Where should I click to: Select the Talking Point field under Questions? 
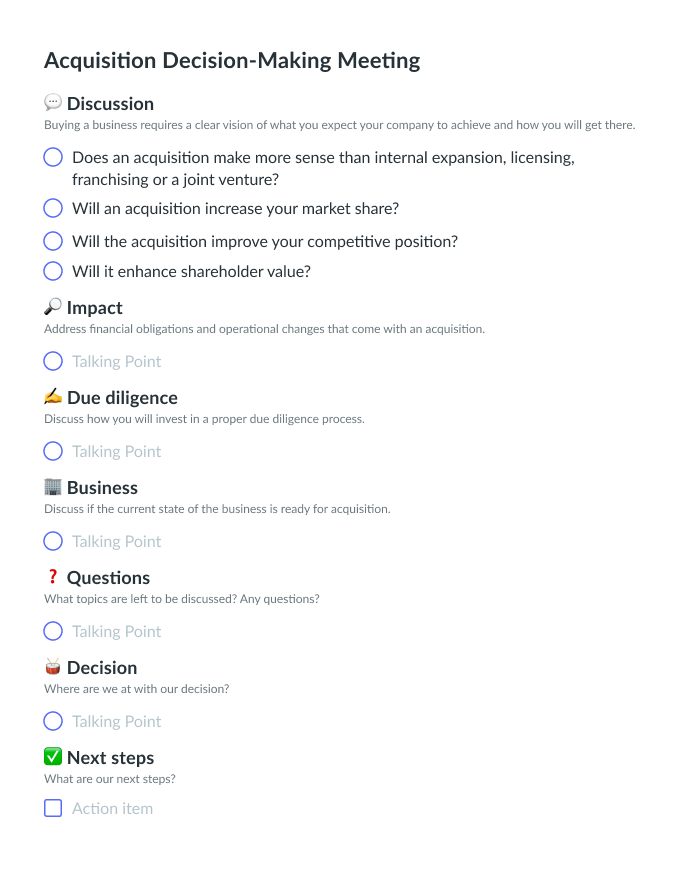pos(116,631)
